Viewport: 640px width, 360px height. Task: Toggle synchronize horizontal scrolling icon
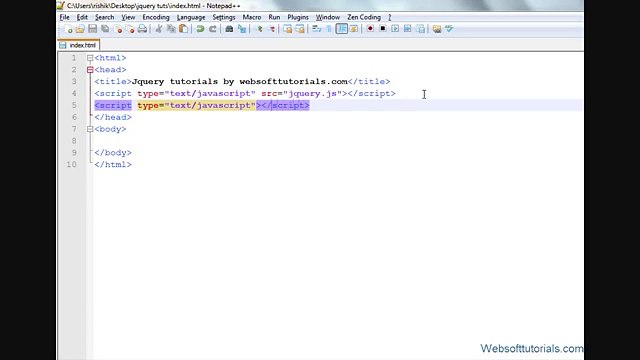pos(300,29)
